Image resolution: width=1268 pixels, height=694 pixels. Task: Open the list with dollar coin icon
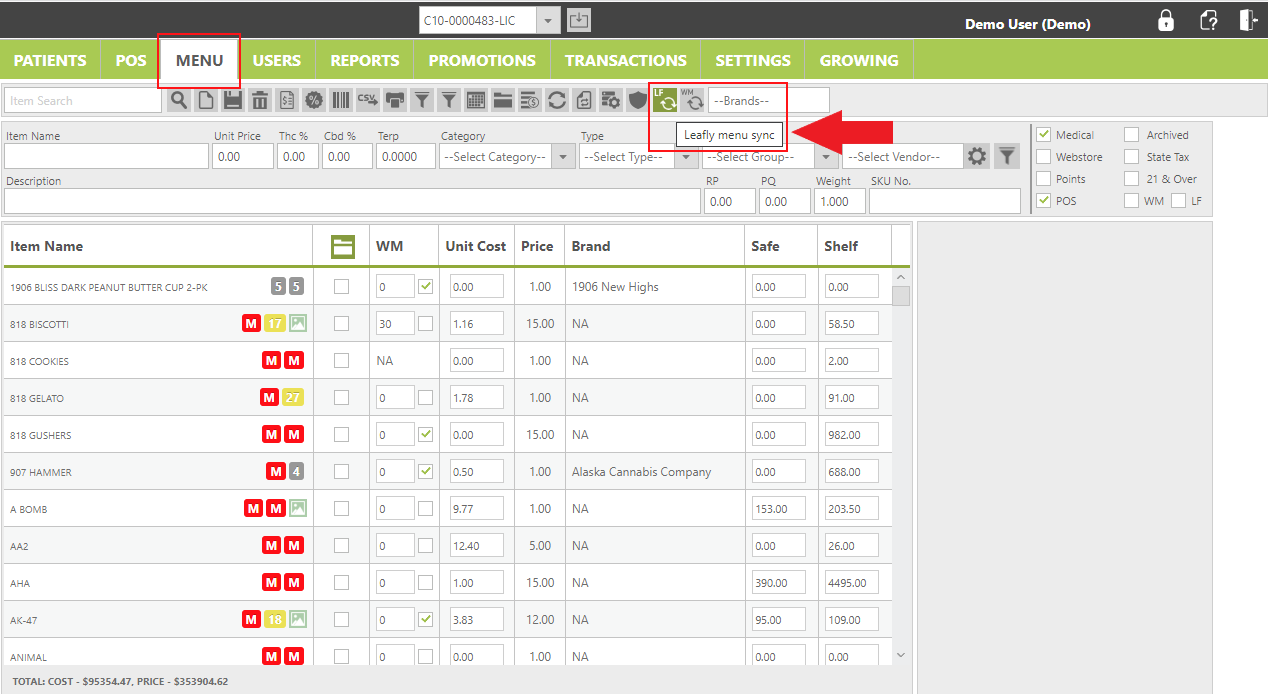pos(530,100)
